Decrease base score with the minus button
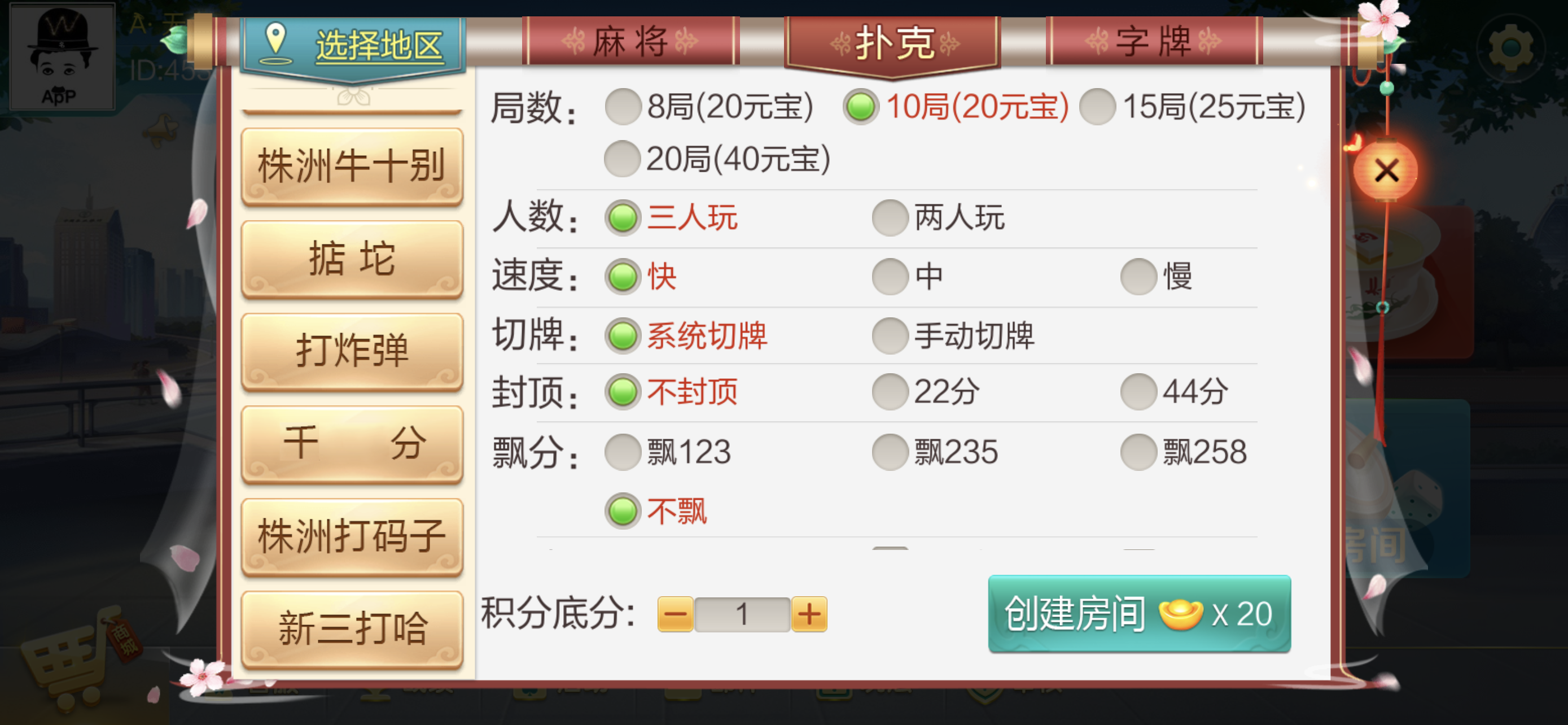 tap(675, 614)
